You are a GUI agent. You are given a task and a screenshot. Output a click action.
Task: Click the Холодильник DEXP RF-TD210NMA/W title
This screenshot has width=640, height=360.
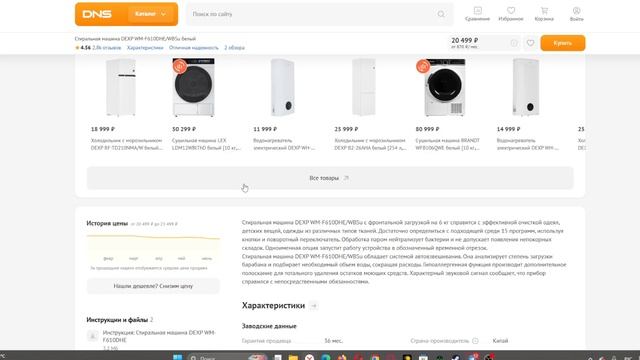point(127,144)
